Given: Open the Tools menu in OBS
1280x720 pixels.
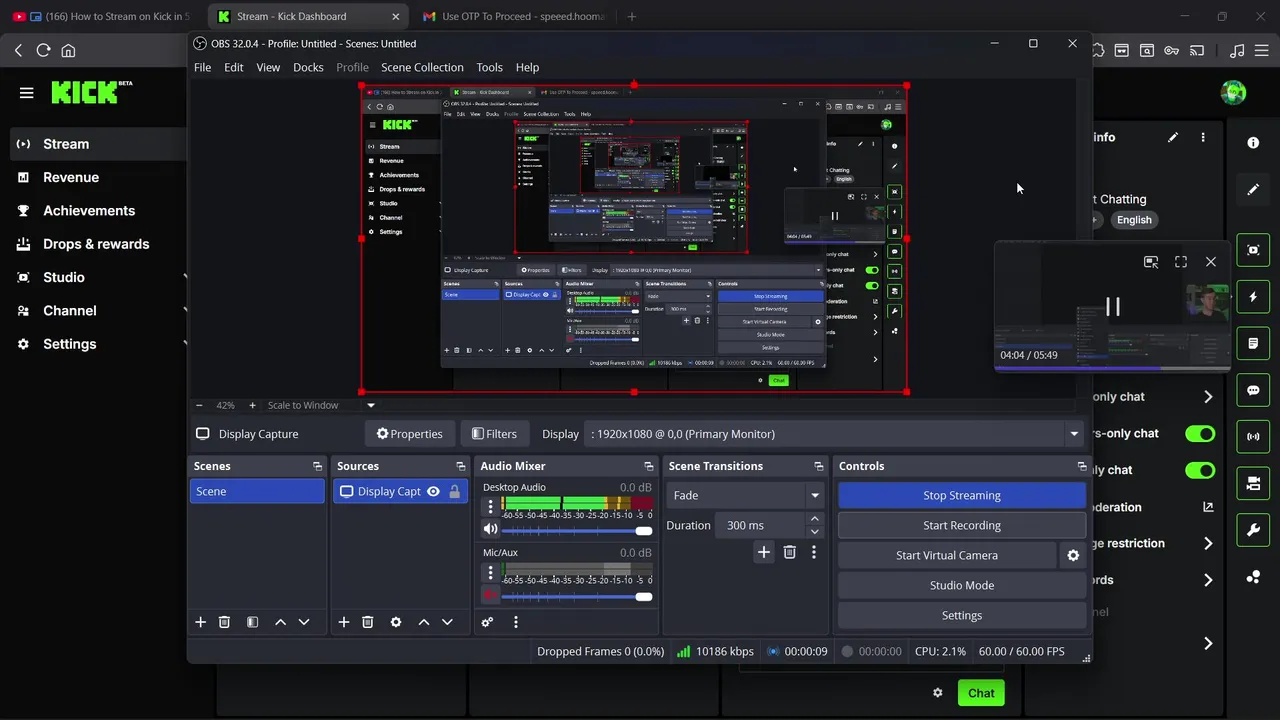Looking at the screenshot, I should click(489, 67).
